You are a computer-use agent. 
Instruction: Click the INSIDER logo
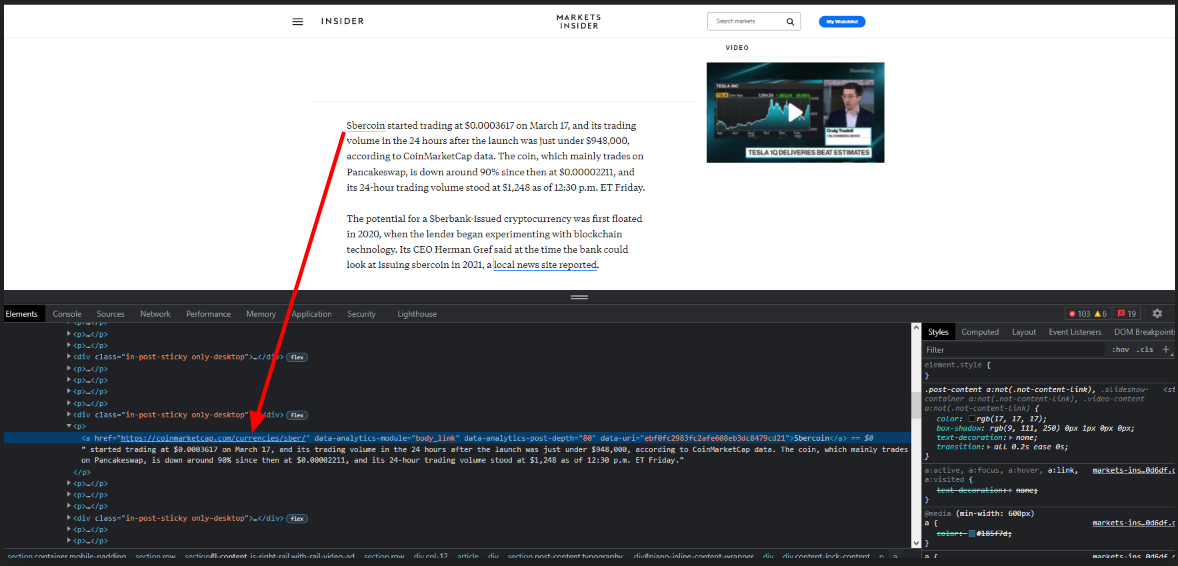(x=343, y=21)
